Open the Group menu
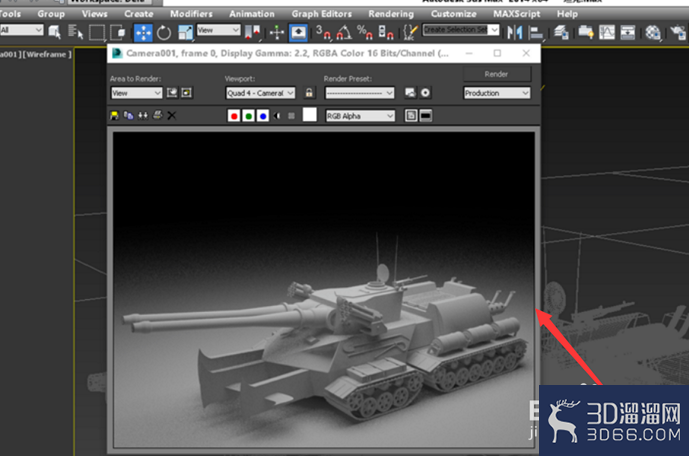The height and width of the screenshot is (456, 689). pos(51,14)
